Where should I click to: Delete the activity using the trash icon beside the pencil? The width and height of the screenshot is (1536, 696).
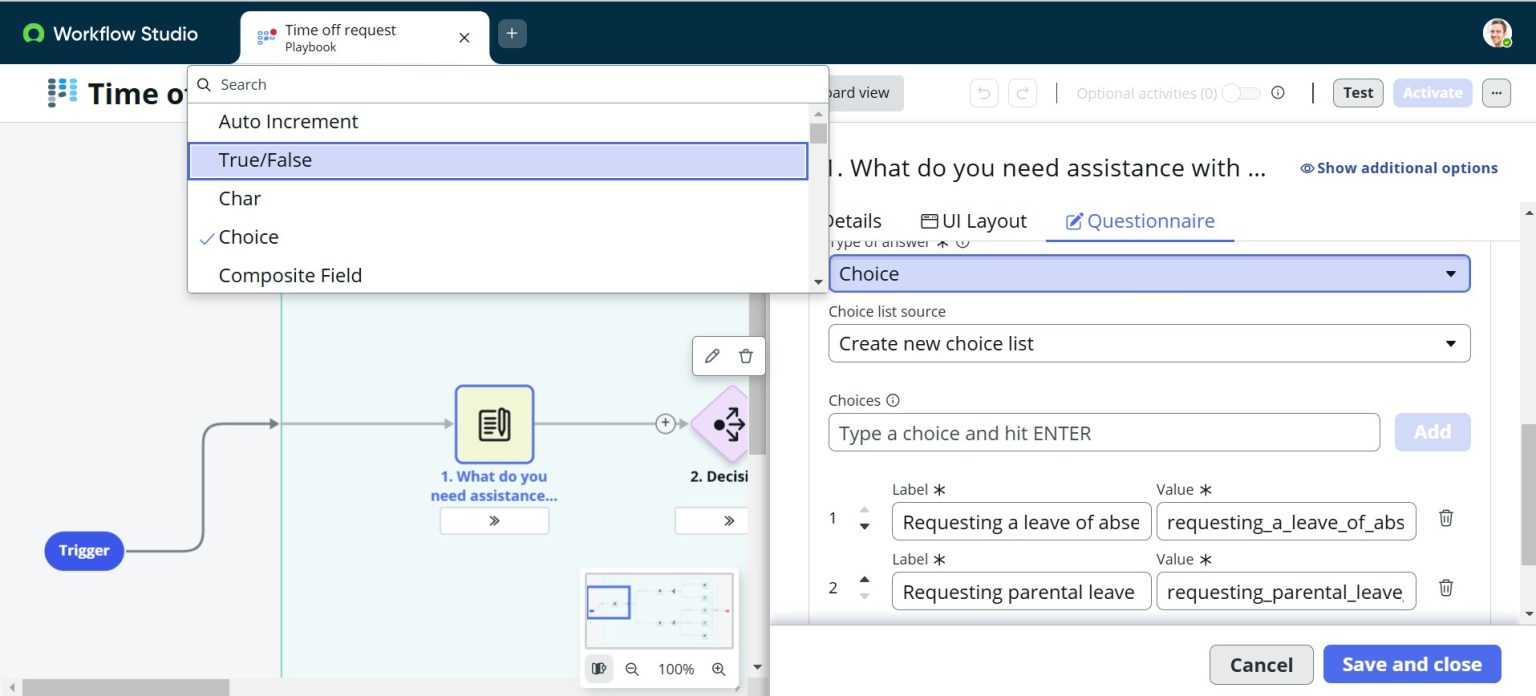(x=747, y=356)
